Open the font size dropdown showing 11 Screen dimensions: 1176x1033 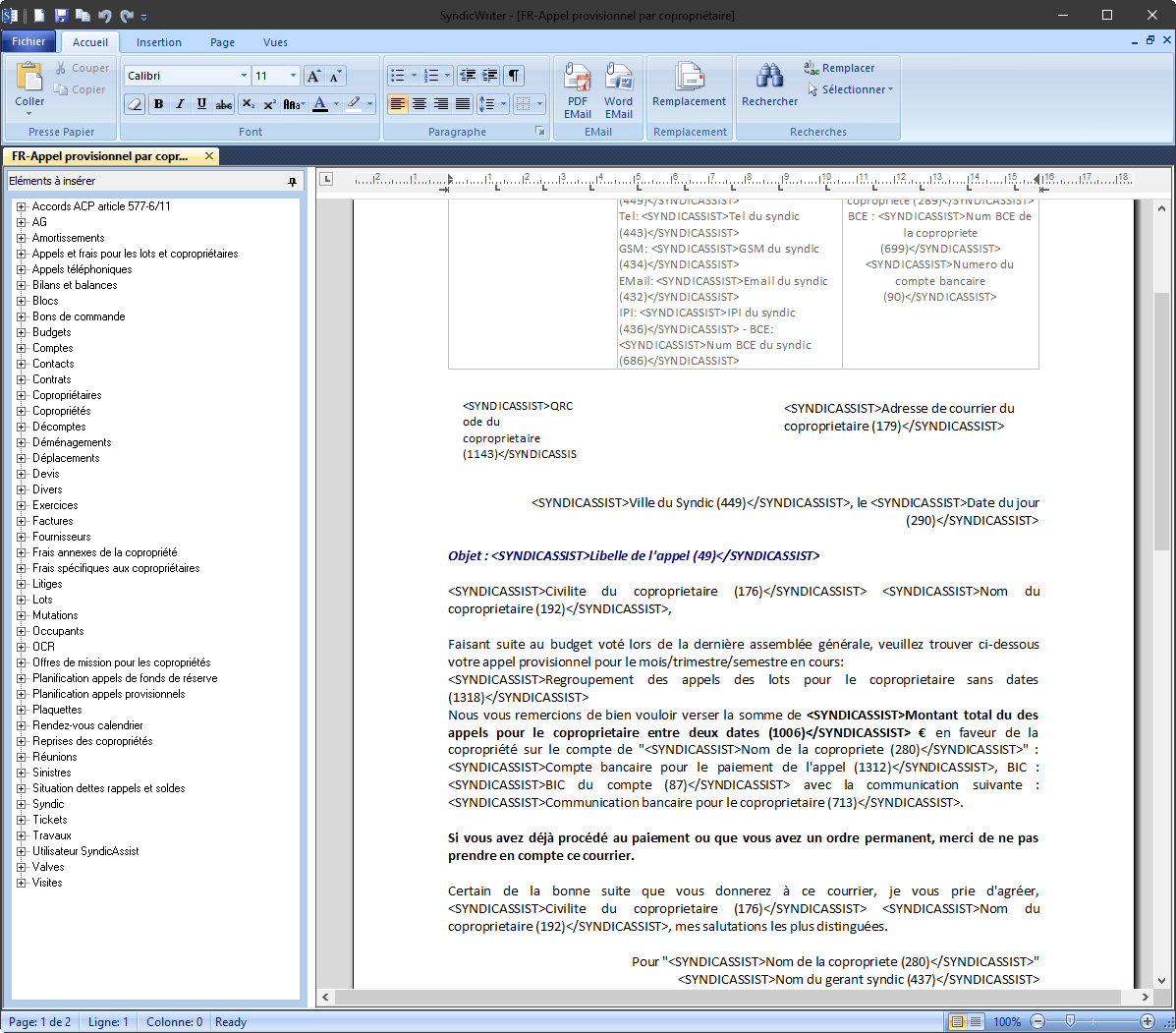pos(293,76)
